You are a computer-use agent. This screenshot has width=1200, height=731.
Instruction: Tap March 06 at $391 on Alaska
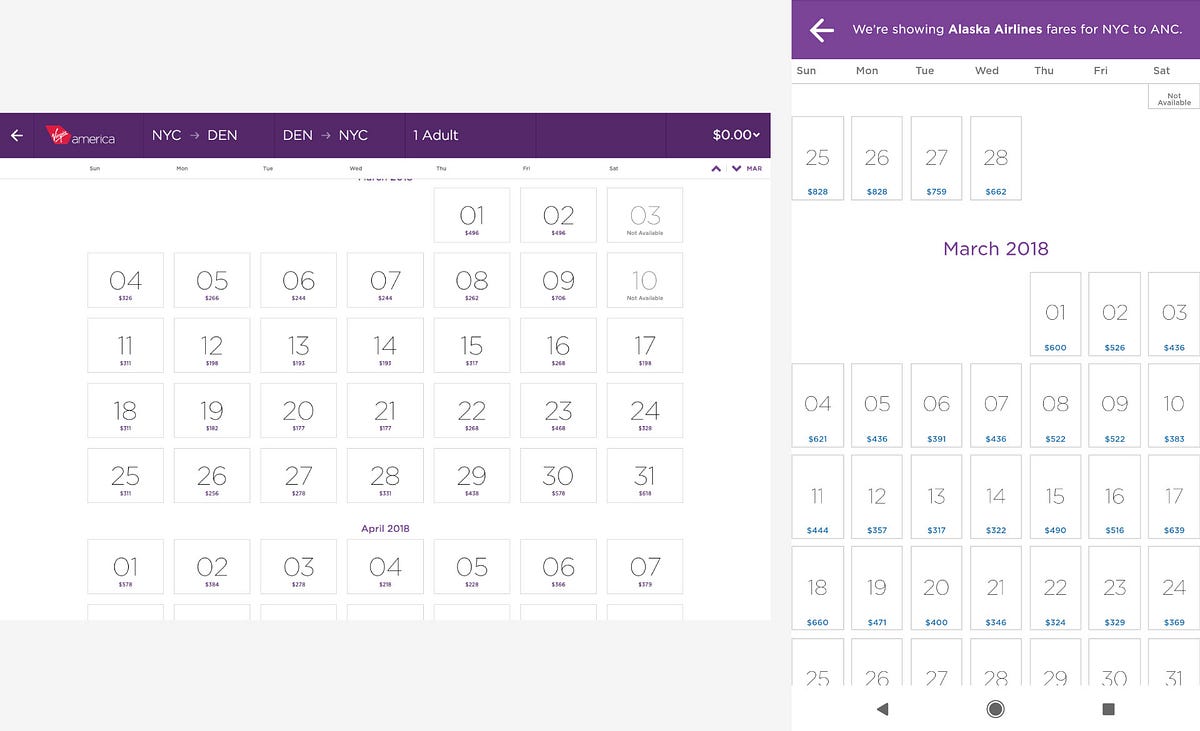tap(936, 405)
